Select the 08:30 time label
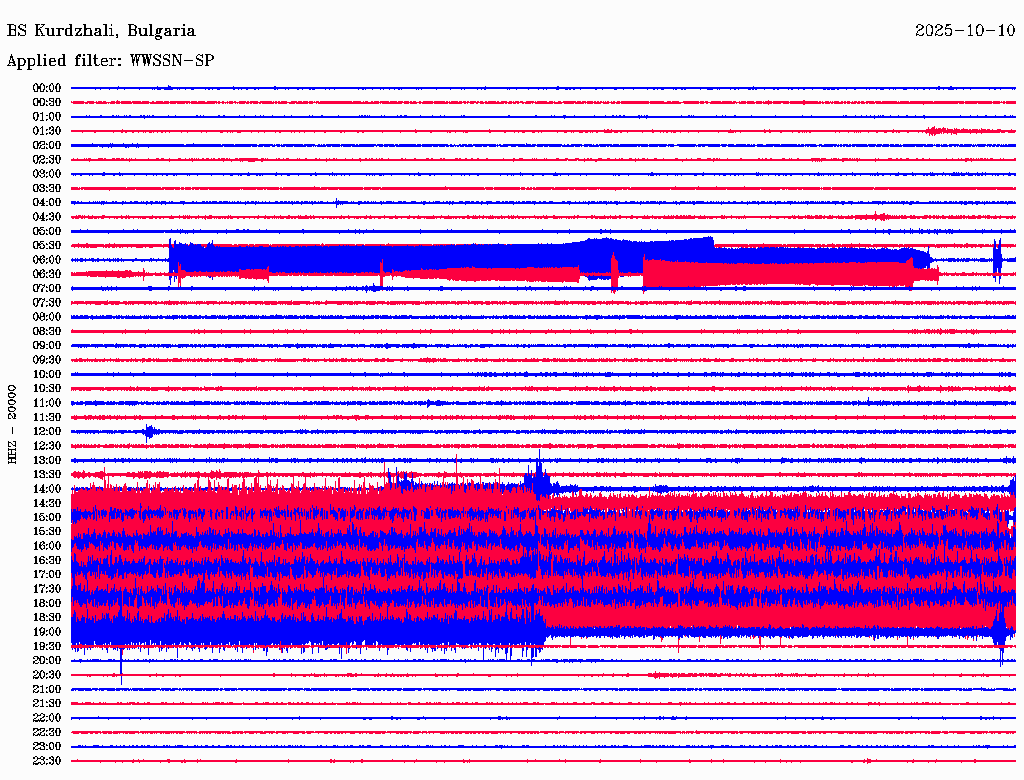The height and width of the screenshot is (780, 1024). click(x=47, y=331)
